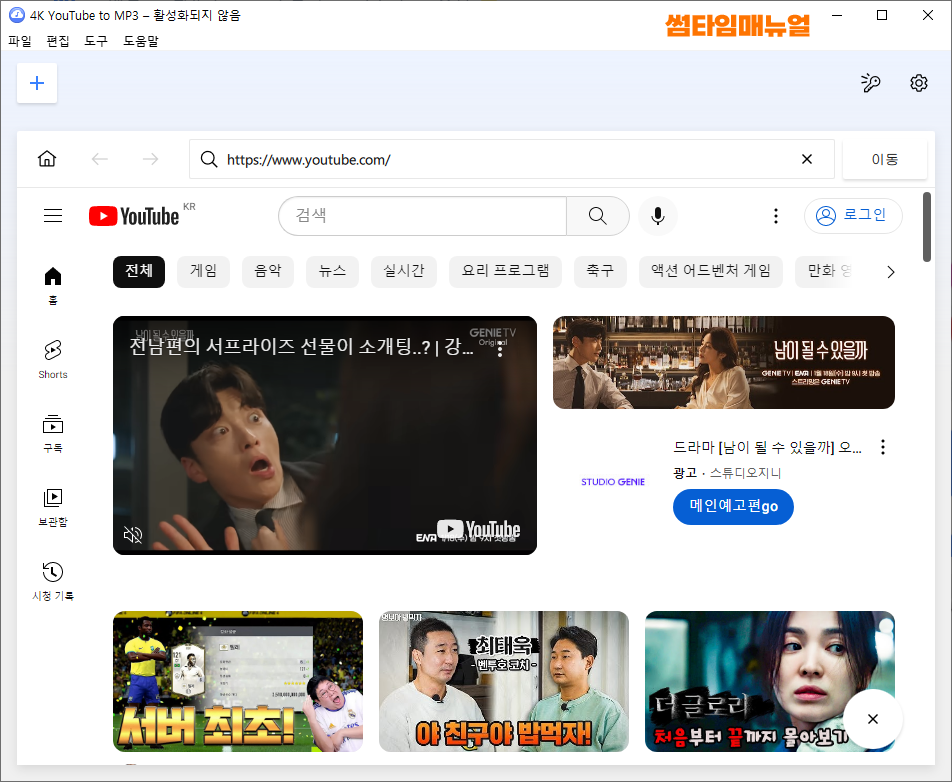
Task: Click the featured video title 전남편의 서프라이즈 선물이
Action: (x=301, y=347)
